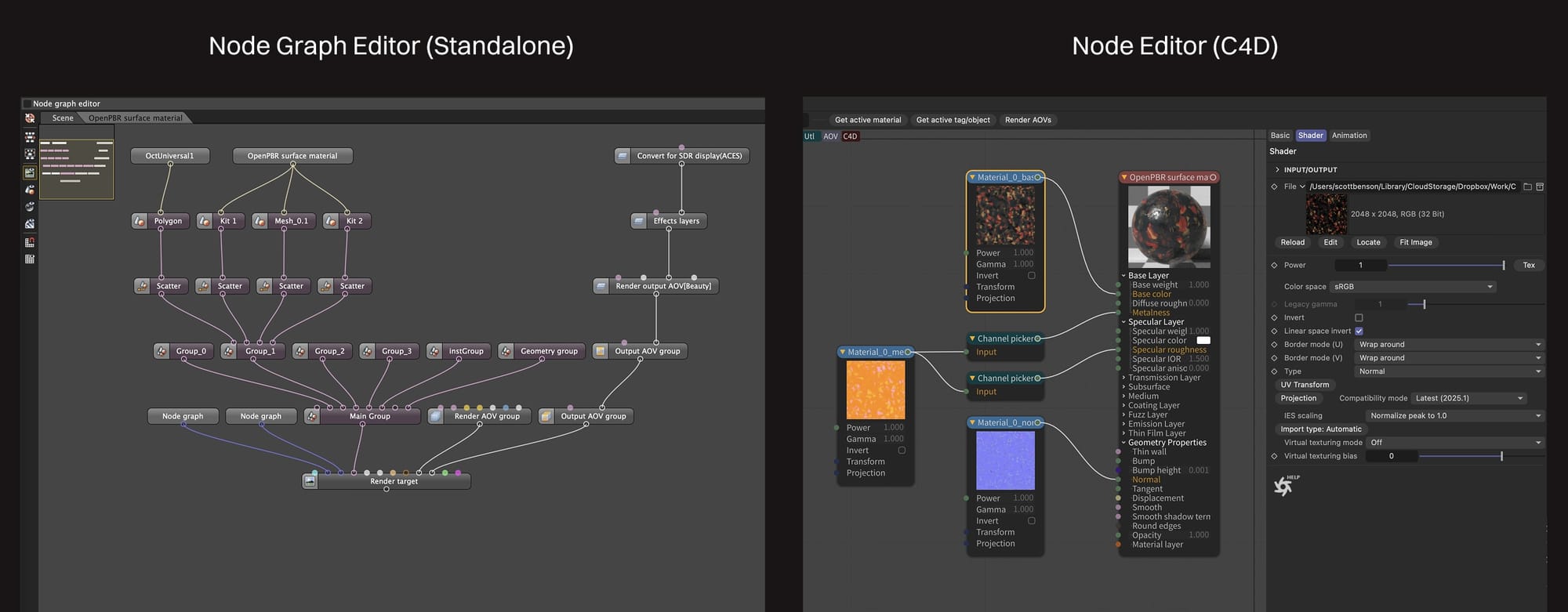Switch to the Scene tab
This screenshot has height=612, width=1568.
63,118
